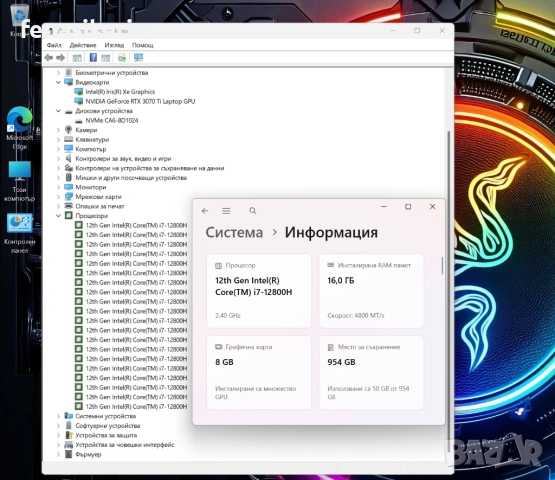
Task: Click the back arrow in Settings window
Action: coord(205,211)
